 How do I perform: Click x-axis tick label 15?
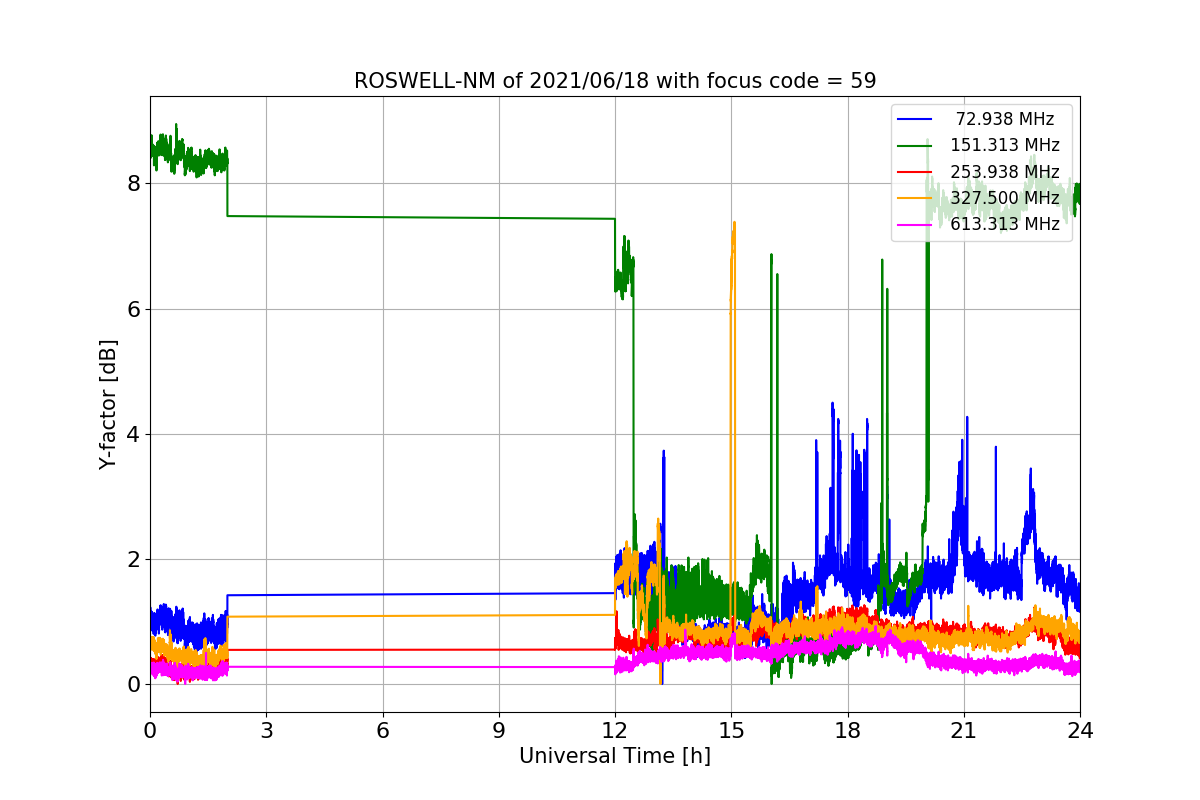(x=731, y=730)
